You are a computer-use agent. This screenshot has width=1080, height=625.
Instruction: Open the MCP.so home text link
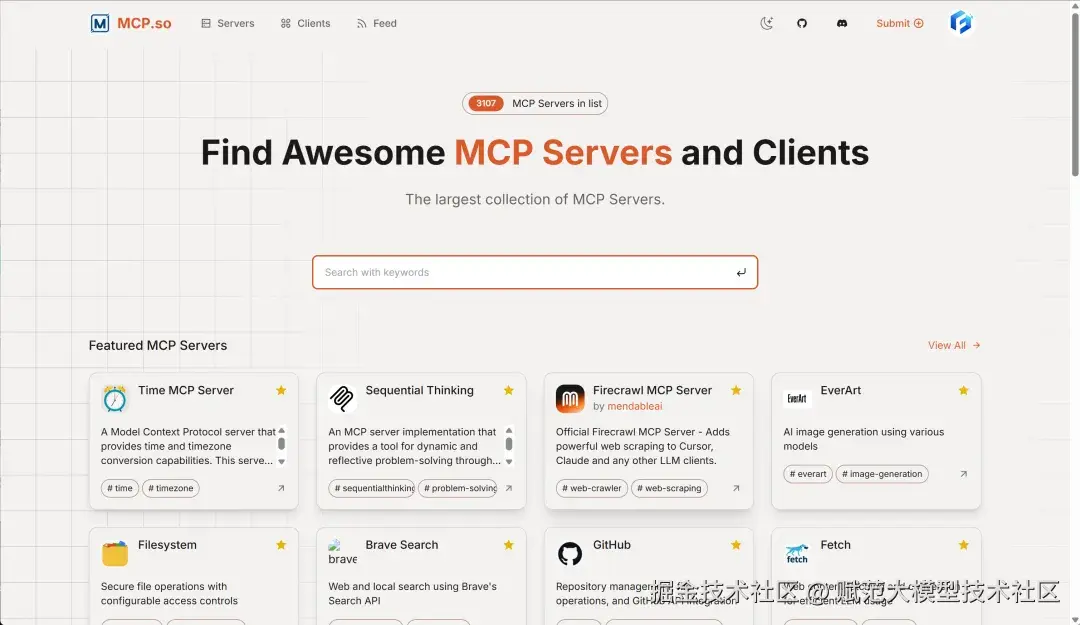(x=144, y=23)
